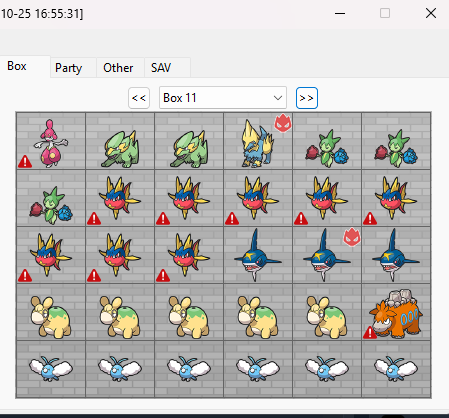The width and height of the screenshot is (449, 418).
Task: Go to the previous box with << button
Action: [139, 98]
